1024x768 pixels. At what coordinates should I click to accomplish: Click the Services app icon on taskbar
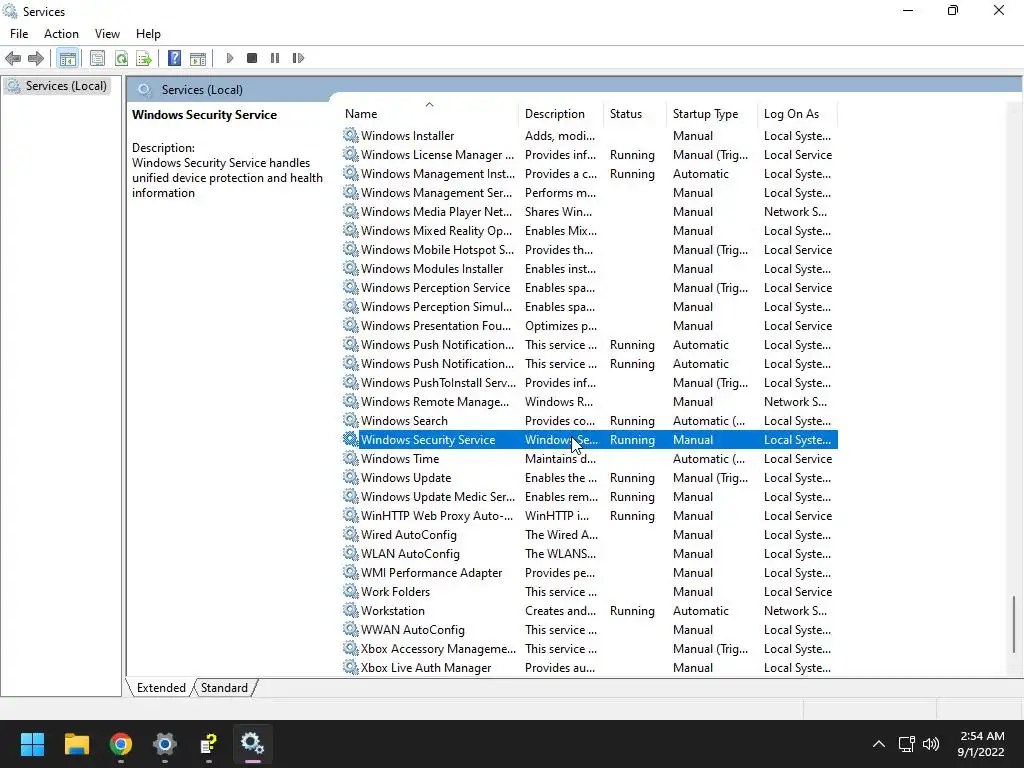(252, 743)
